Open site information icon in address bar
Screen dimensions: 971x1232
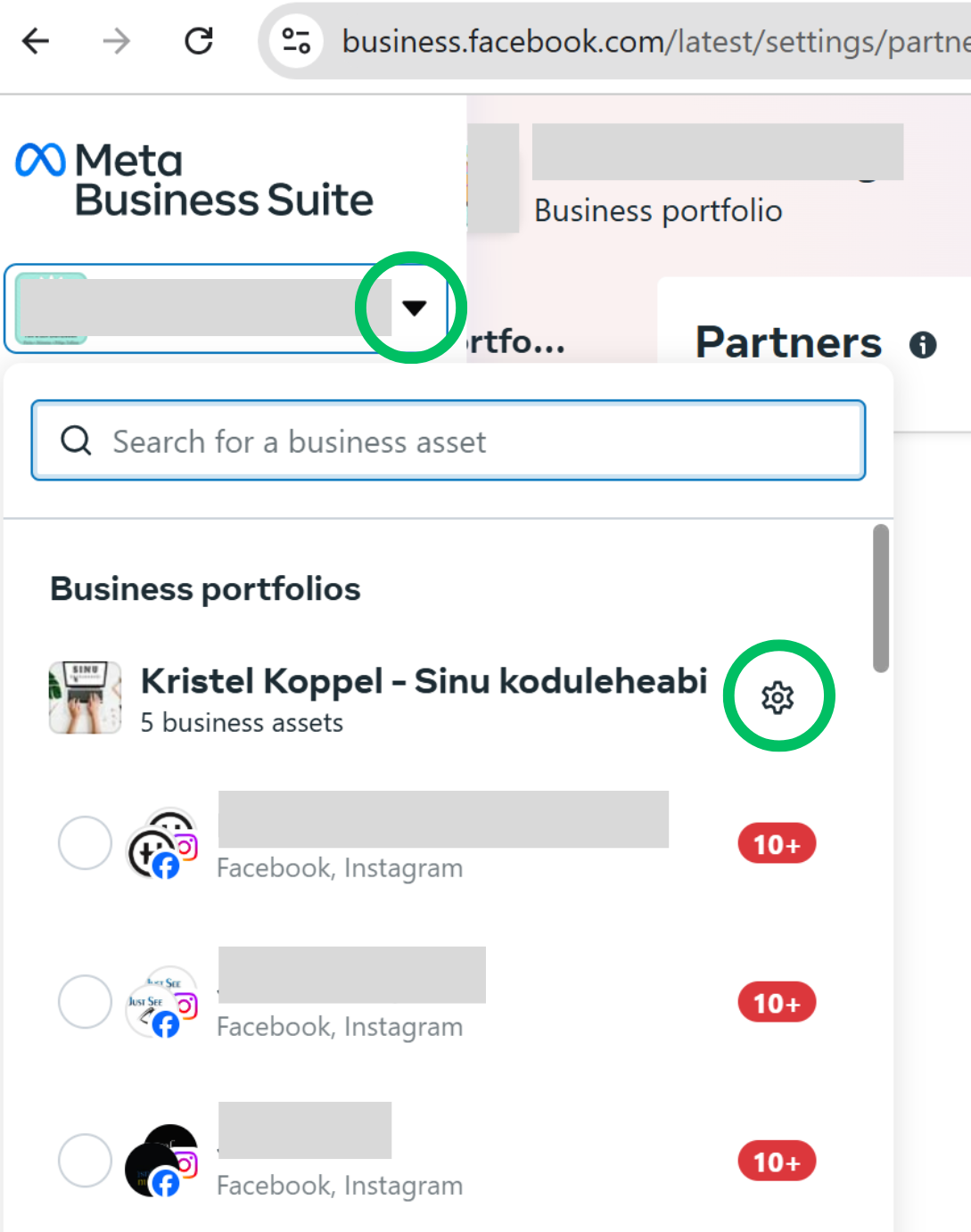[x=296, y=41]
